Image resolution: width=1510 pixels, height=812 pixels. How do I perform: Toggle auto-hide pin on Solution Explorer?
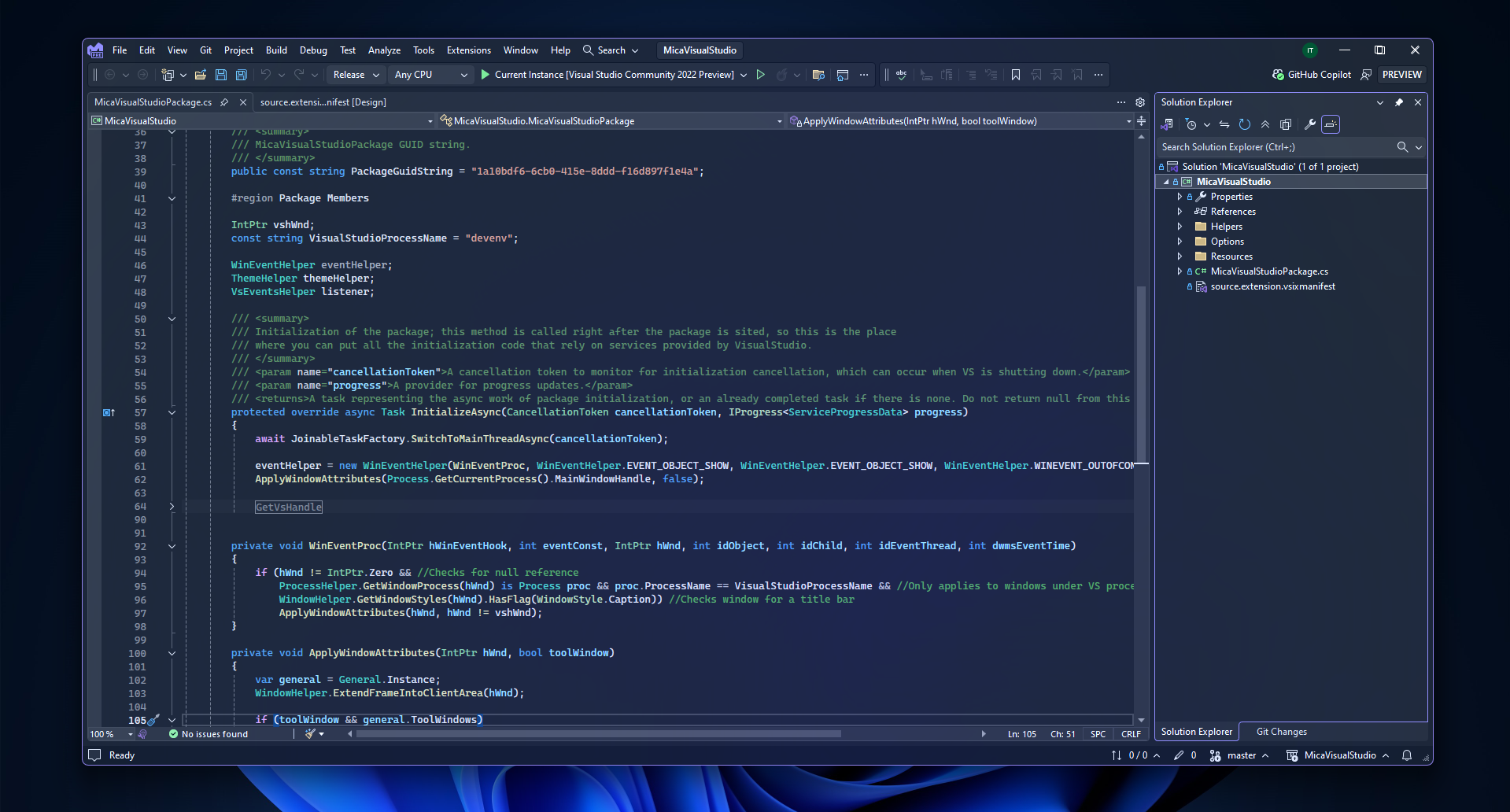(x=1398, y=102)
